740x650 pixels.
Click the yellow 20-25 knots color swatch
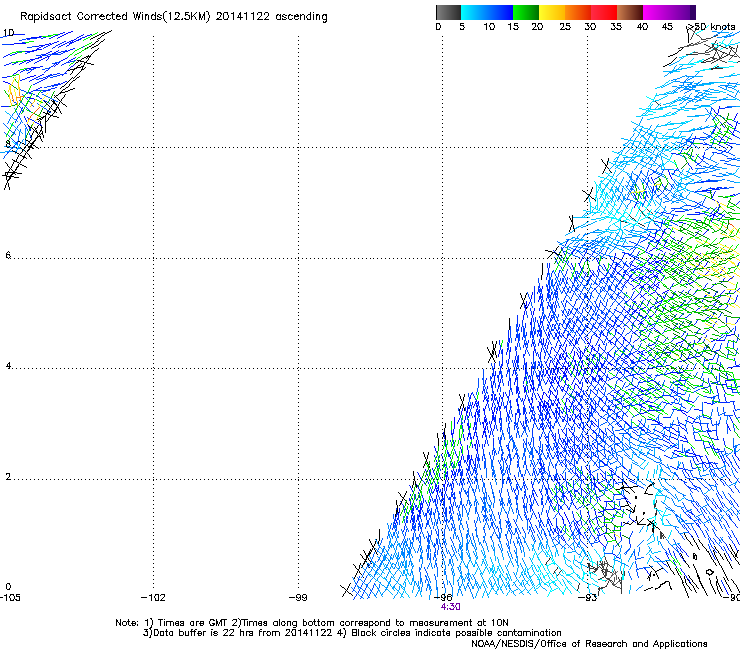552,12
